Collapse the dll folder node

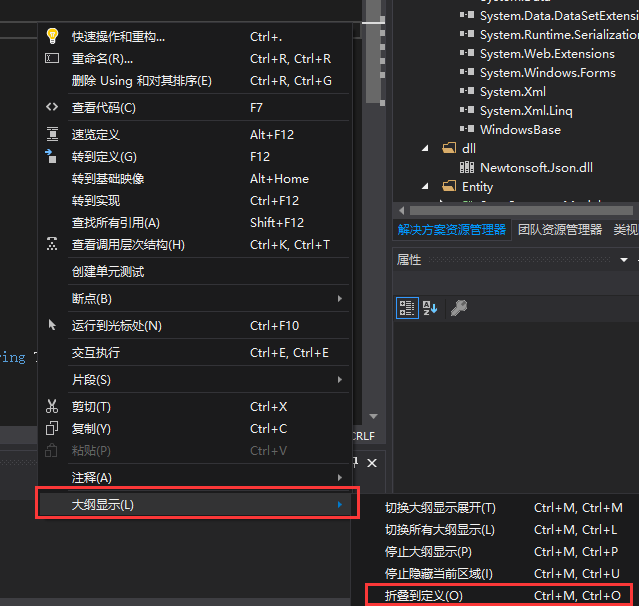pyautogui.click(x=425, y=148)
